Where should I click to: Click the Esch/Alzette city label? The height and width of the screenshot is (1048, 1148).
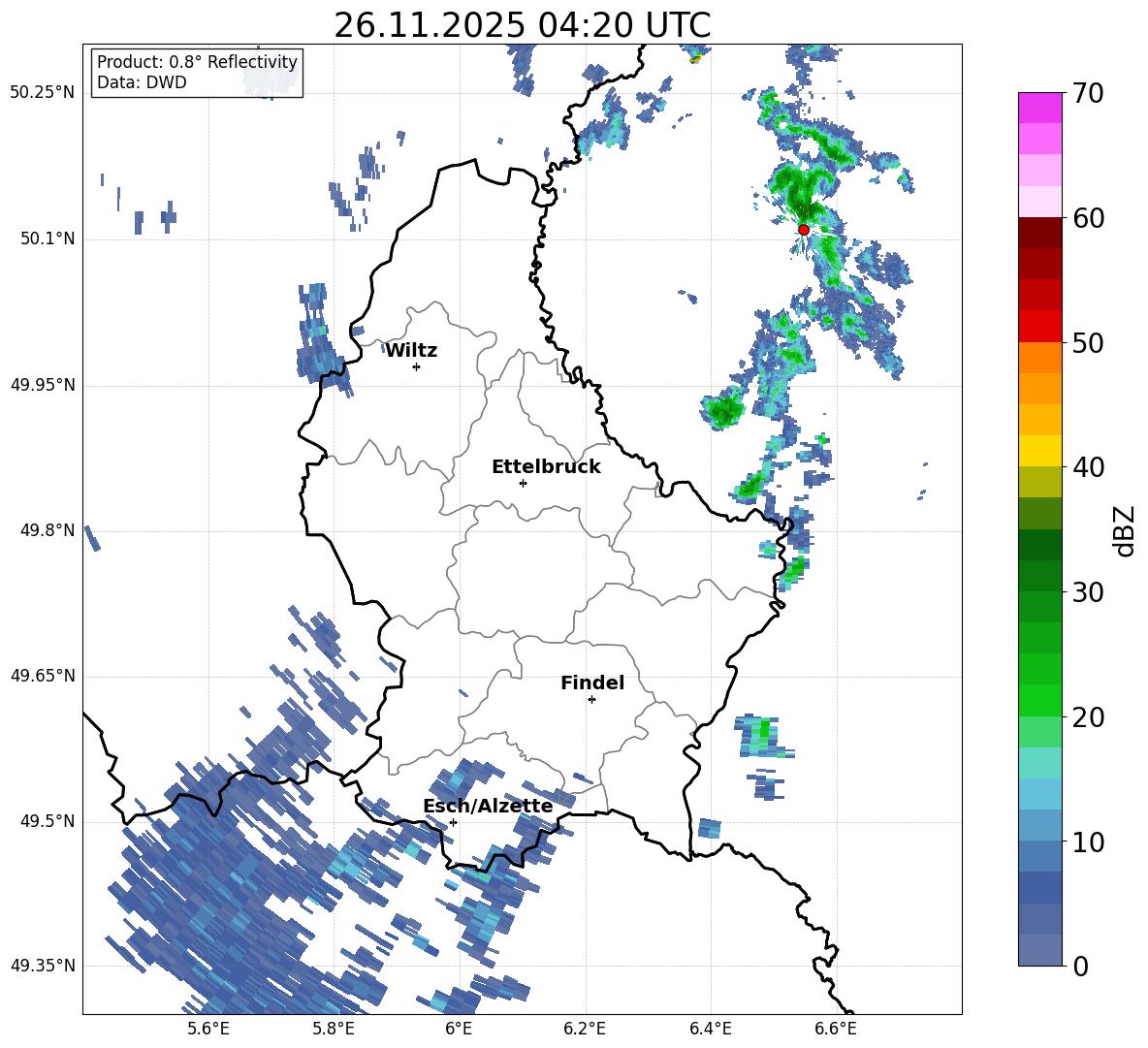489,806
